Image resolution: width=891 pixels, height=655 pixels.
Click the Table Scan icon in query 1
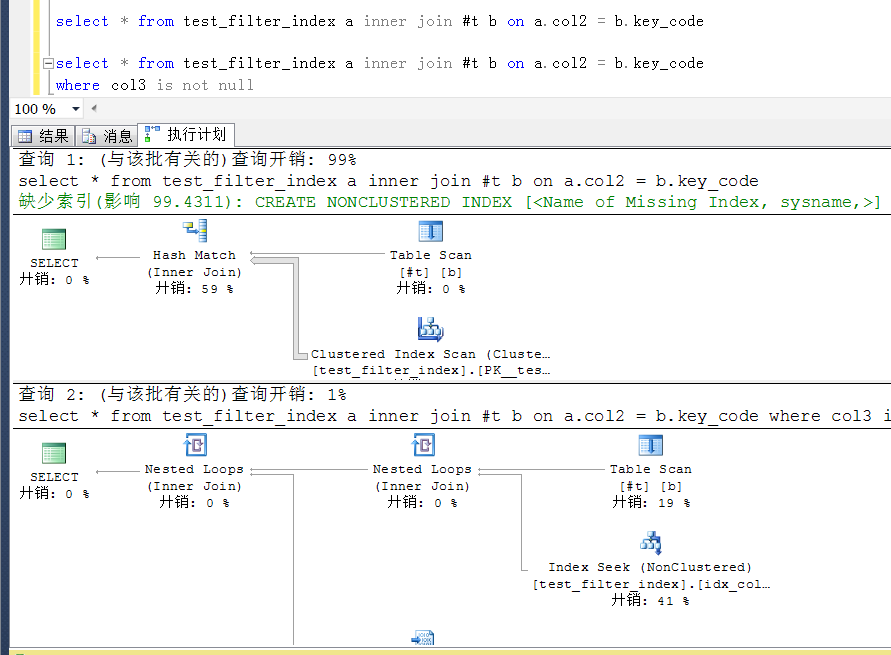pyautogui.click(x=430, y=231)
